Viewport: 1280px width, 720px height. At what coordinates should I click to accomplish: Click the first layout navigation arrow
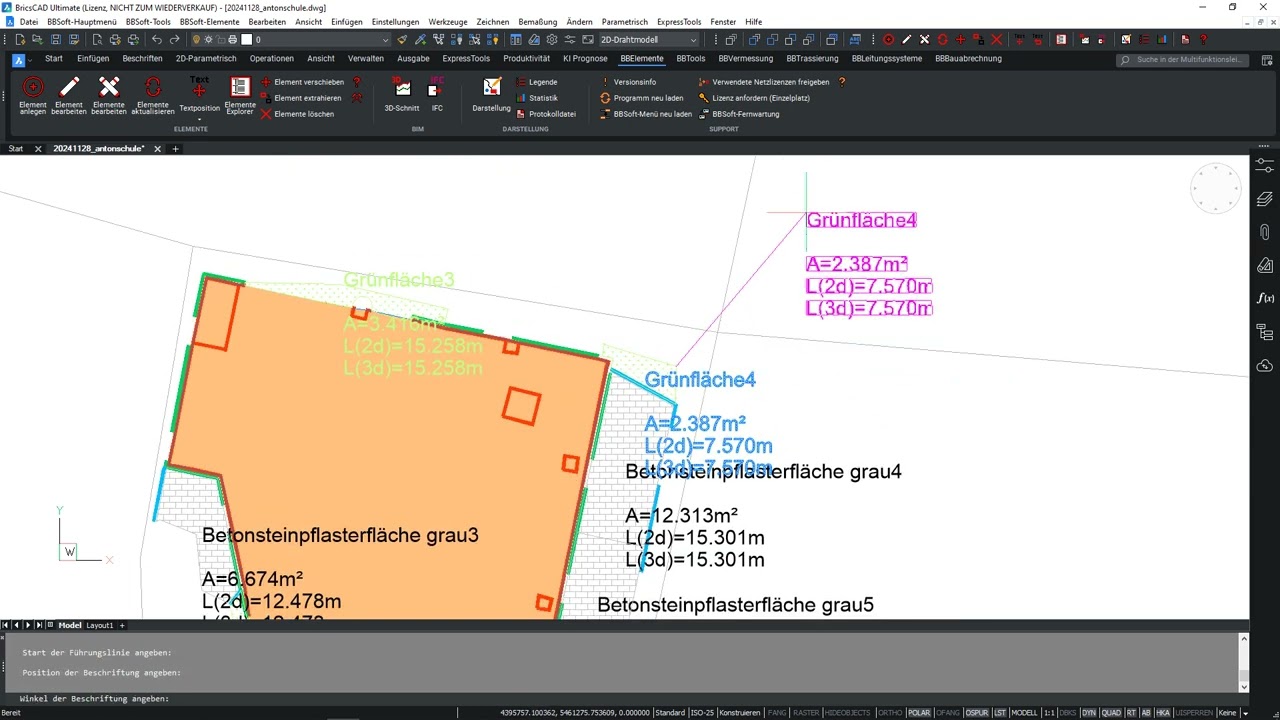(6, 625)
